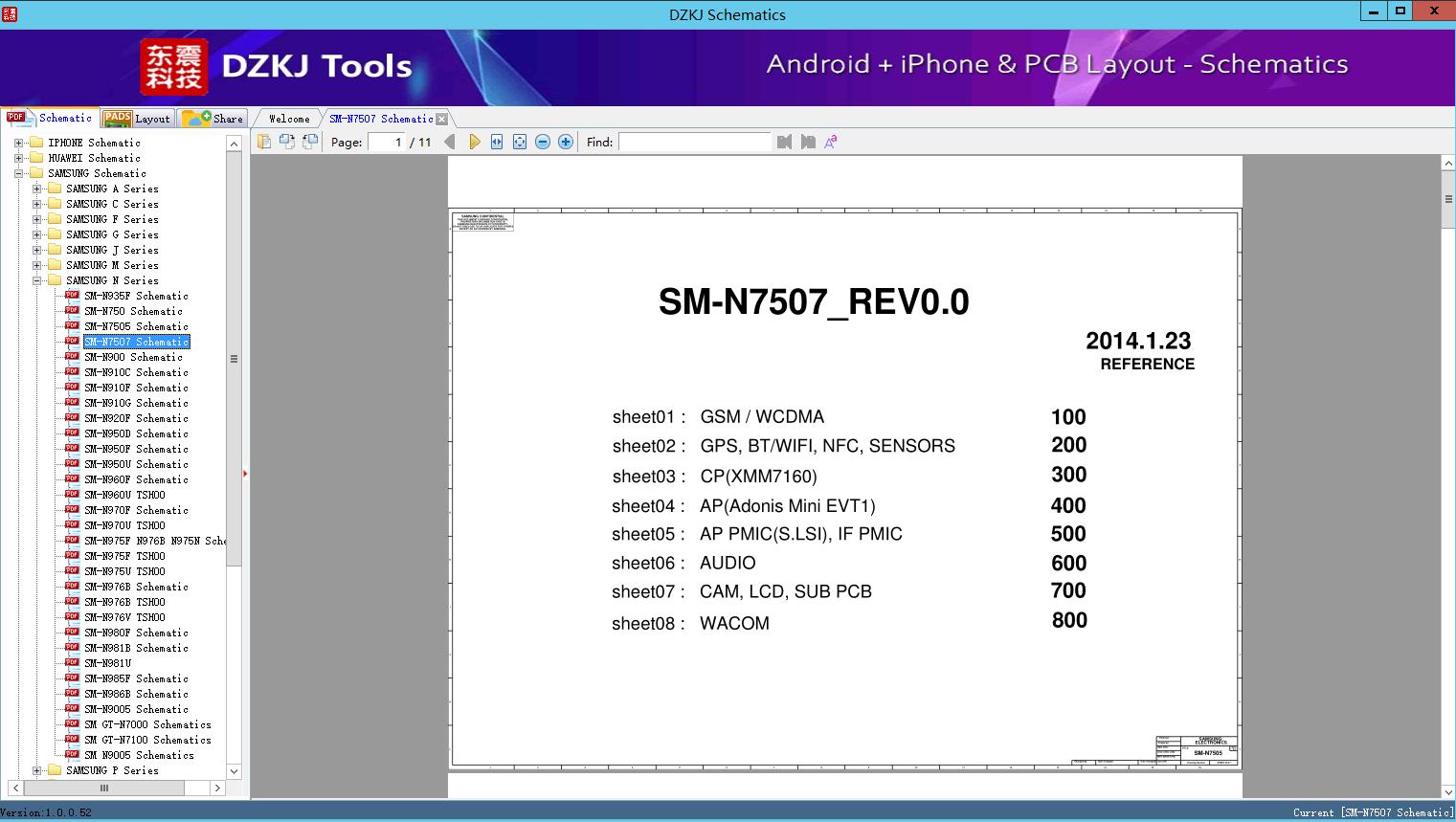Image resolution: width=1456 pixels, height=822 pixels.
Task: Expand the SAMSUNG F Series node
Action: (x=36, y=219)
